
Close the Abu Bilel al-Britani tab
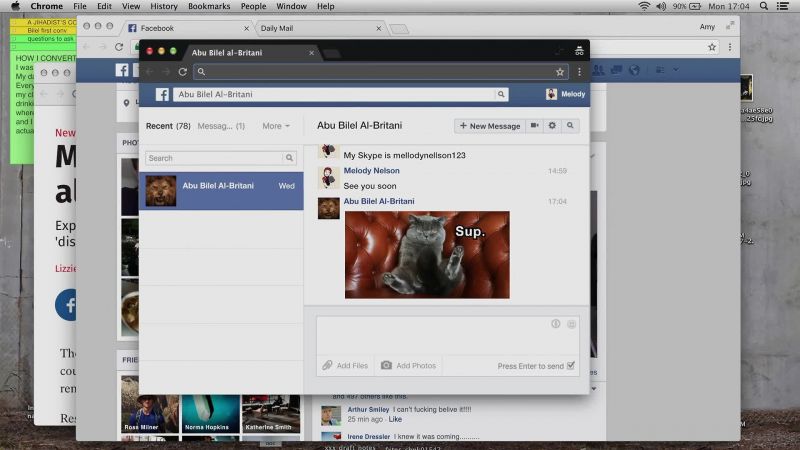(312, 53)
